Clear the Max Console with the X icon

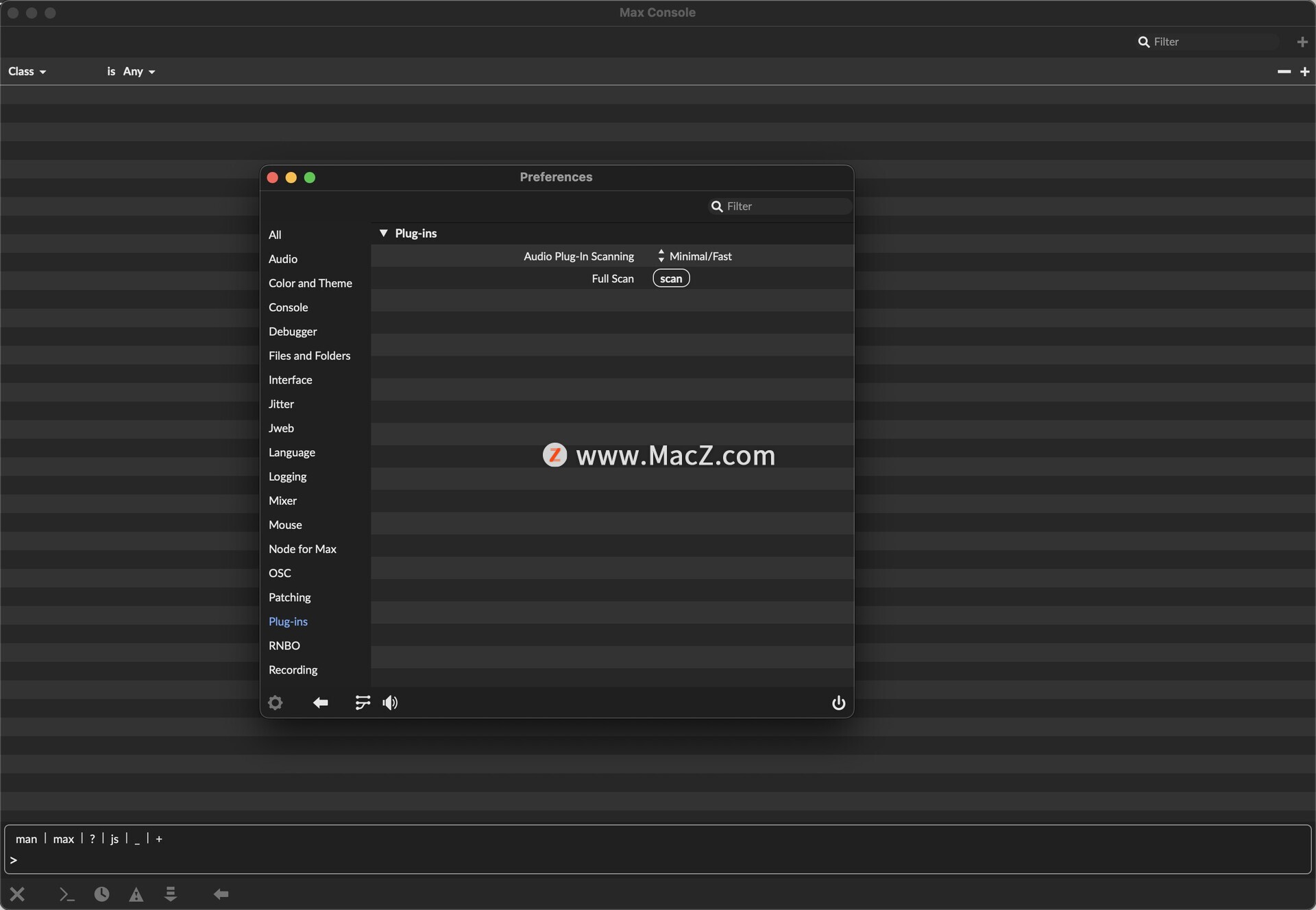(18, 894)
